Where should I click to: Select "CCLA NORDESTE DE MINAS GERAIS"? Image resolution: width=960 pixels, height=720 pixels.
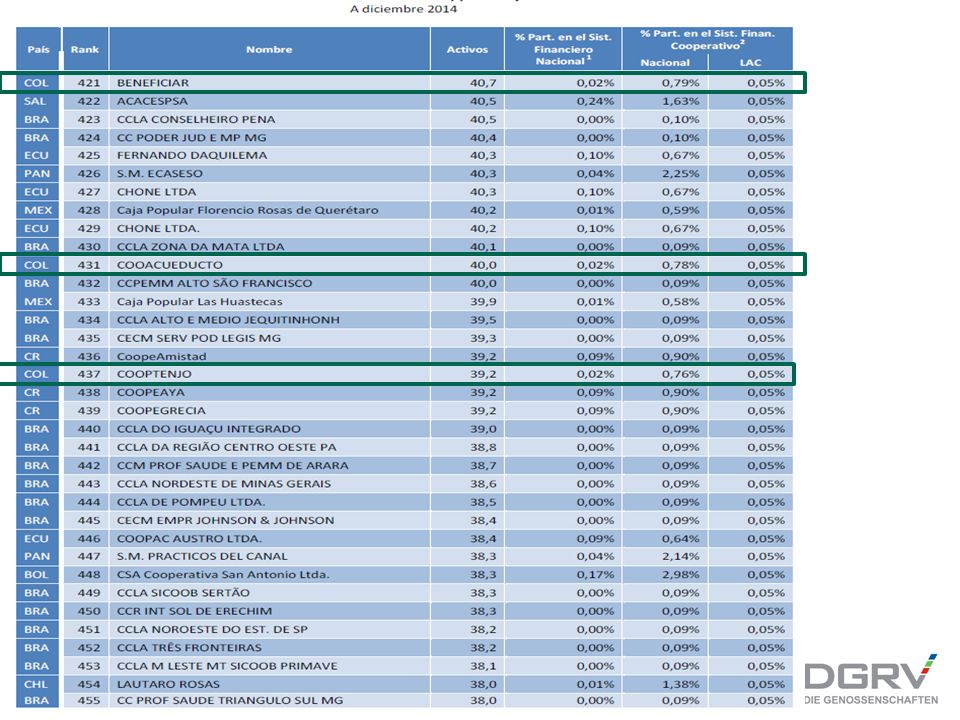tap(224, 484)
